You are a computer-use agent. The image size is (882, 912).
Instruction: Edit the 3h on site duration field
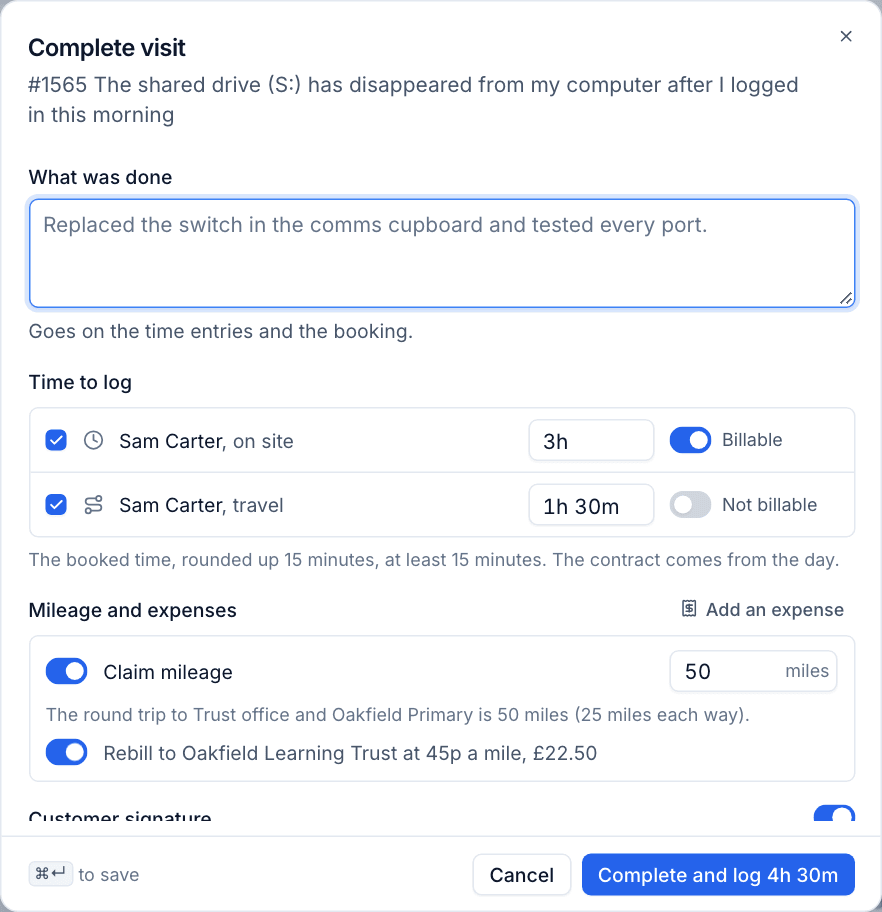click(591, 440)
